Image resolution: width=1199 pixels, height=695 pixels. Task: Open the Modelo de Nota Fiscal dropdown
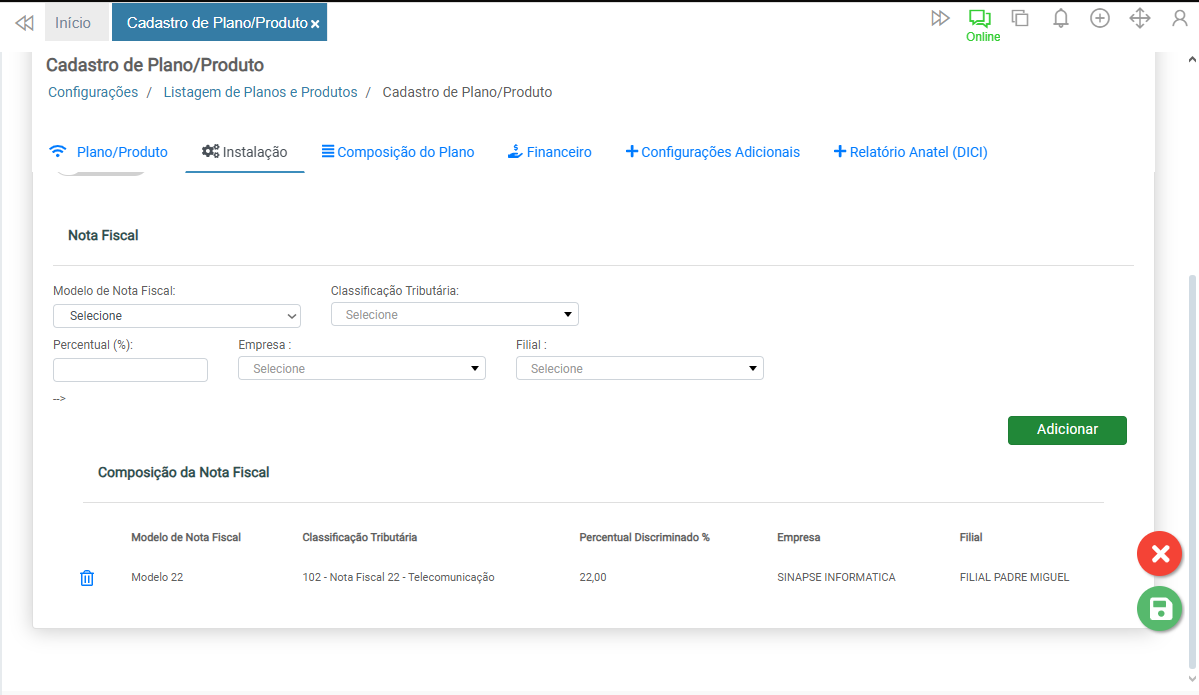[177, 316]
